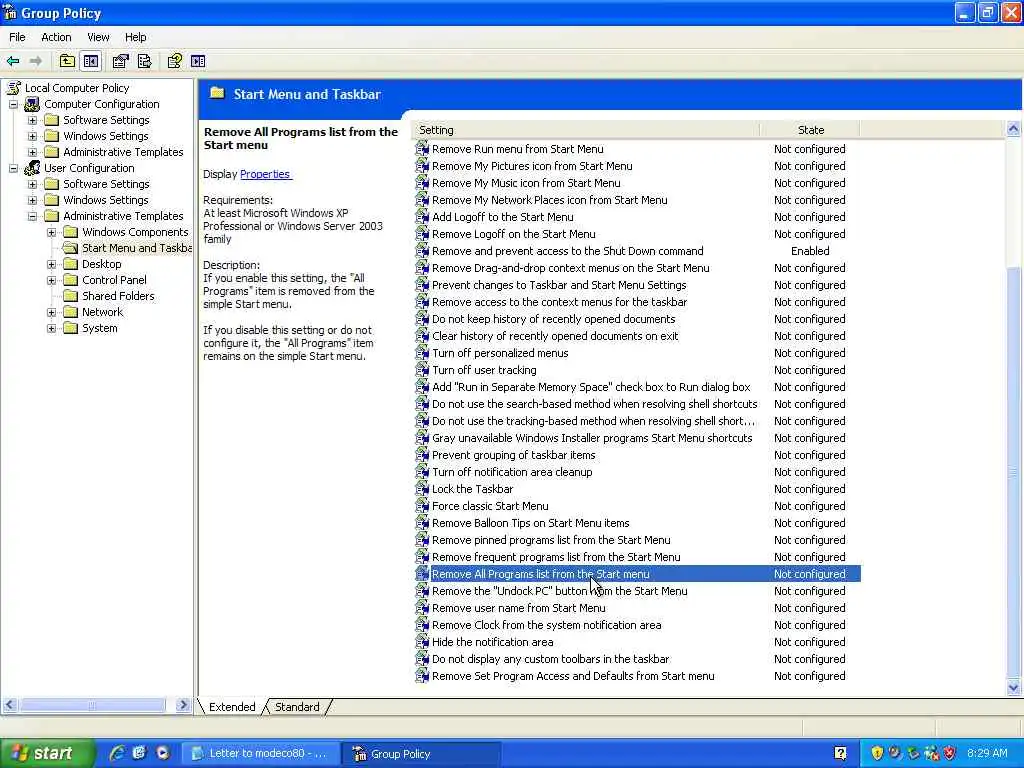Screen dimensions: 1024x768
Task: Click the policy icon beside Hide the notification area
Action: tap(422, 641)
